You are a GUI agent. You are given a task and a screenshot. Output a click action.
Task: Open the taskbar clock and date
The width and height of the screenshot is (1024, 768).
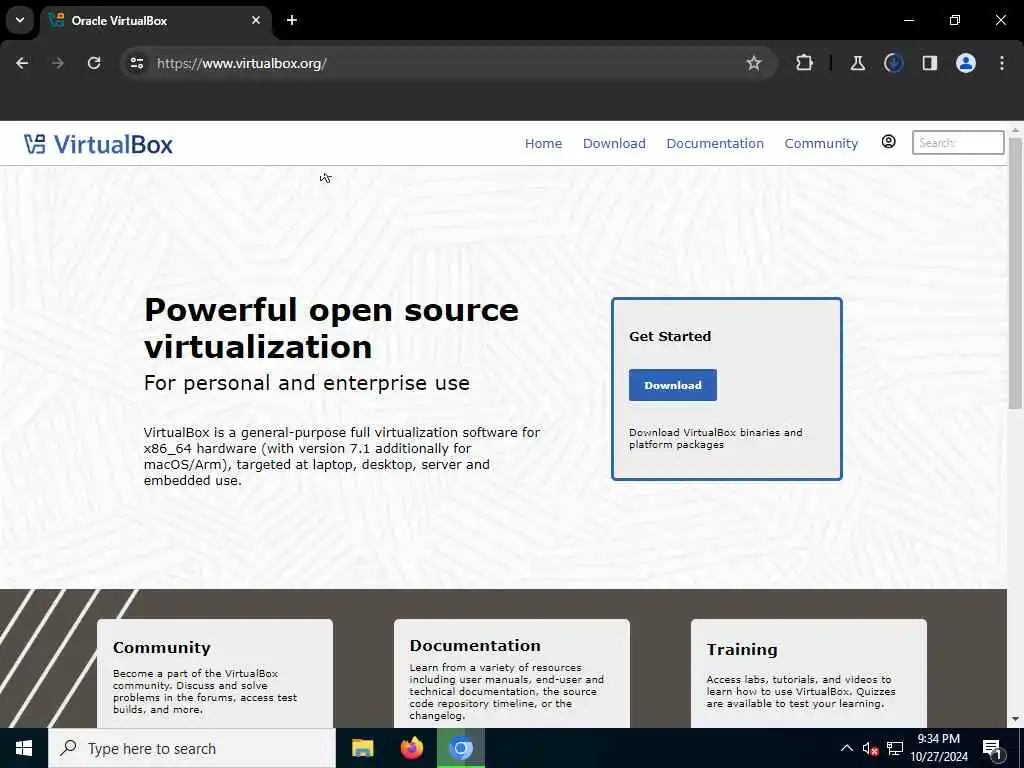point(938,748)
